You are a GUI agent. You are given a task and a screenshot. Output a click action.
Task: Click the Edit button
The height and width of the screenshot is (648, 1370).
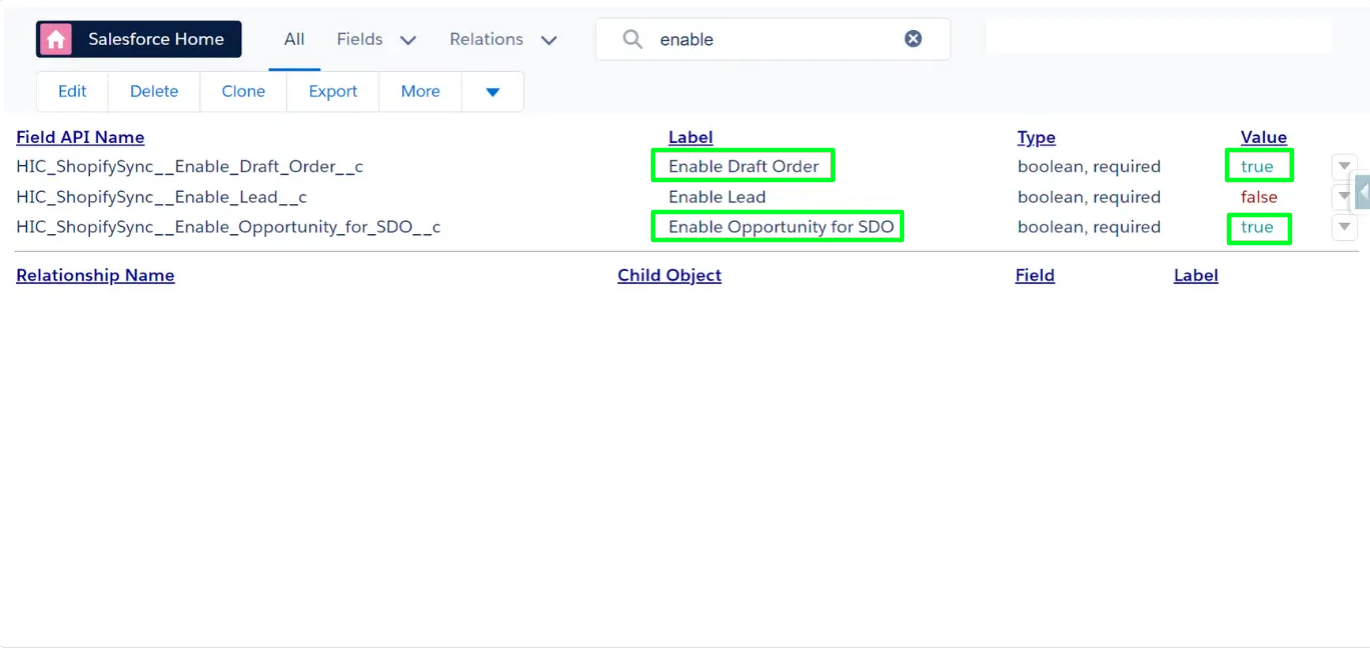[72, 91]
